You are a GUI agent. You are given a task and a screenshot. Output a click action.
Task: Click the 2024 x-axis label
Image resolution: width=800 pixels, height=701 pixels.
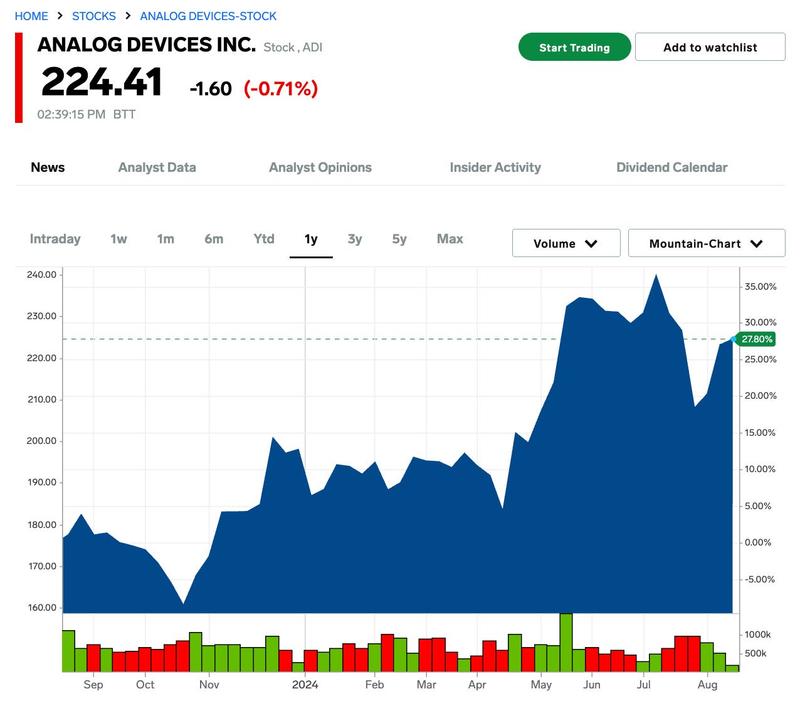[x=305, y=684]
